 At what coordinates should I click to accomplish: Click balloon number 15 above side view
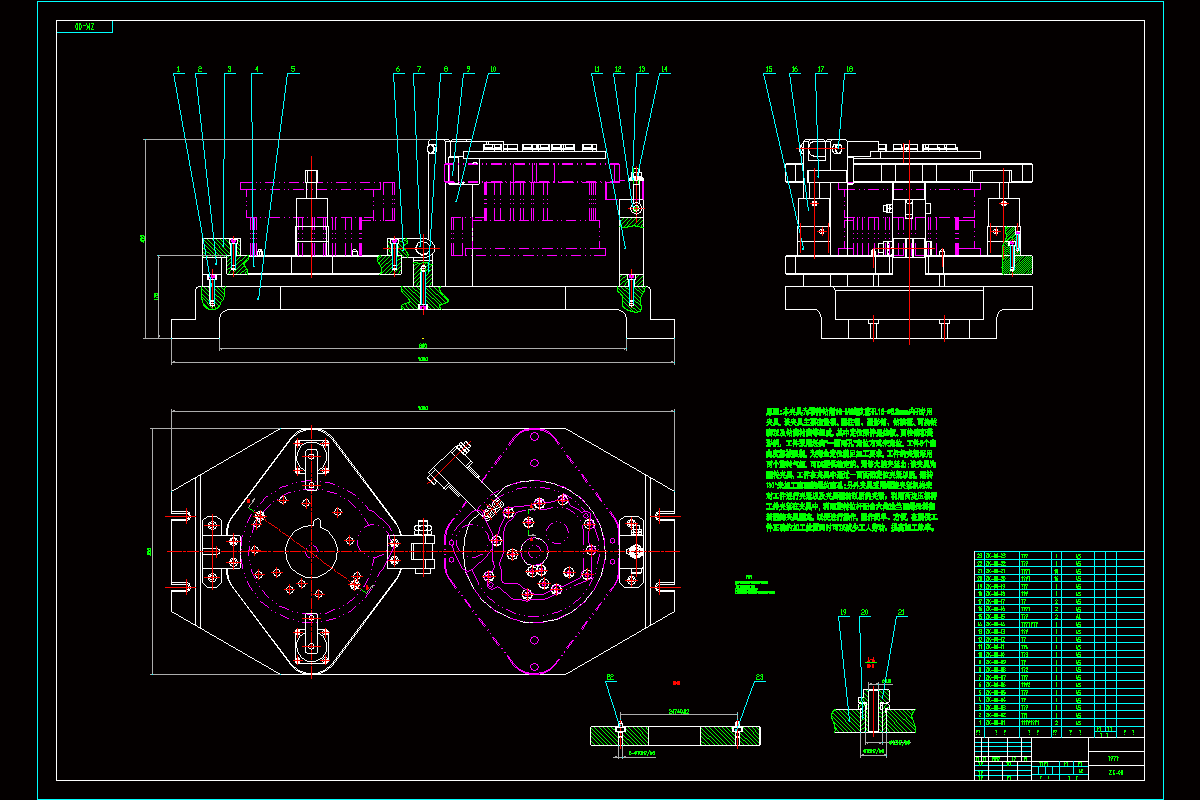coord(769,70)
